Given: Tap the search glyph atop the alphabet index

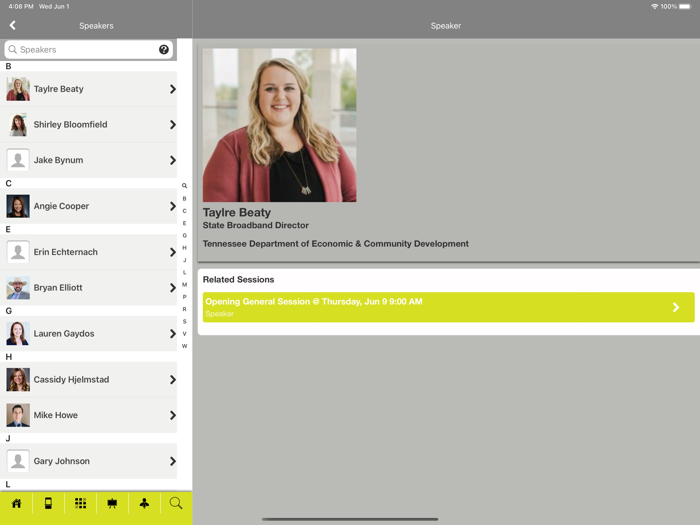Looking at the screenshot, I should coord(184,186).
